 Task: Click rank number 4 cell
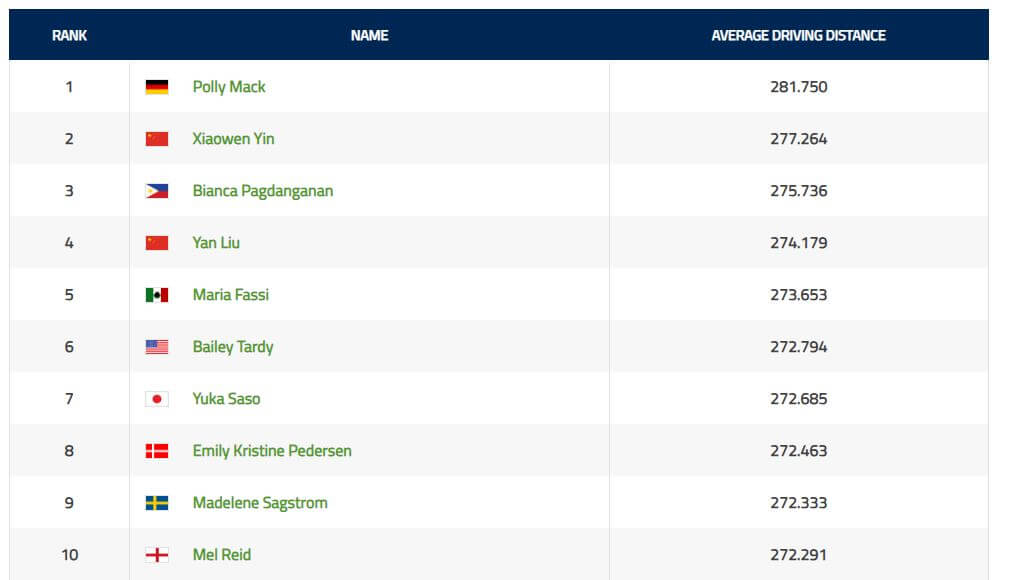pyautogui.click(x=69, y=243)
